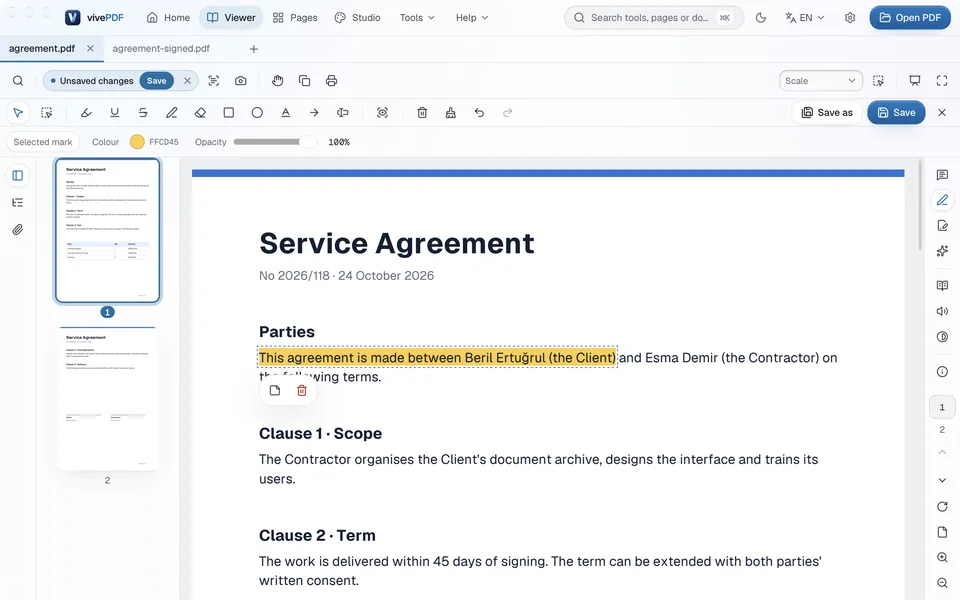The width and height of the screenshot is (960, 600).
Task: Zoom out of the document
Action: [942, 583]
